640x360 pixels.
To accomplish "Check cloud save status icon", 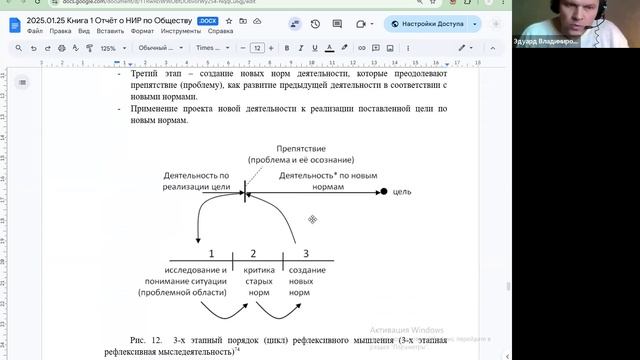I will coord(257,21).
